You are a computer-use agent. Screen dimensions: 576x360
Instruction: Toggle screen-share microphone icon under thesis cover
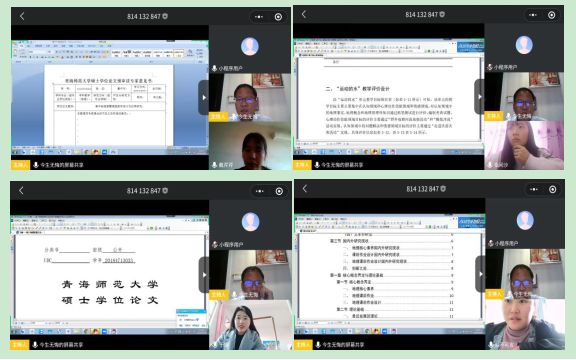pyautogui.click(x=35, y=345)
